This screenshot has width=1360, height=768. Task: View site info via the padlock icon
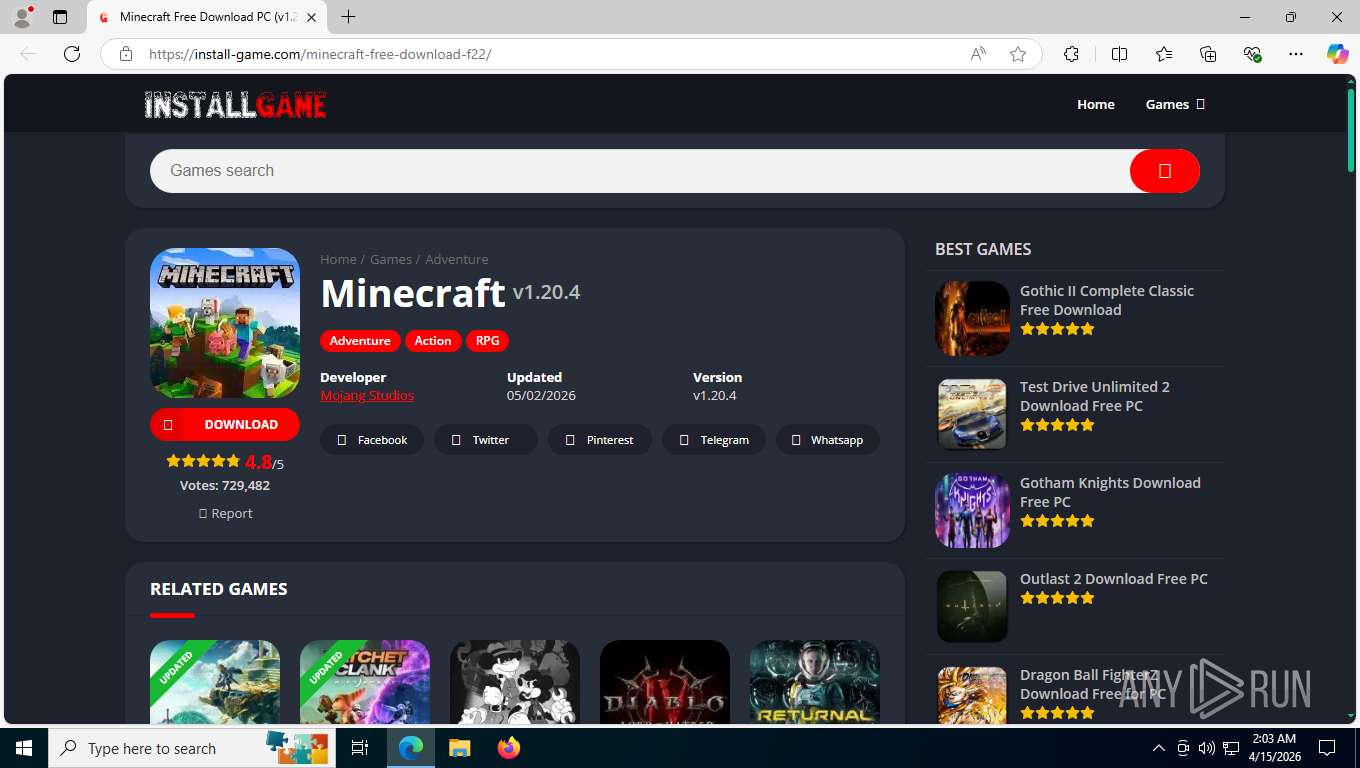coord(126,54)
